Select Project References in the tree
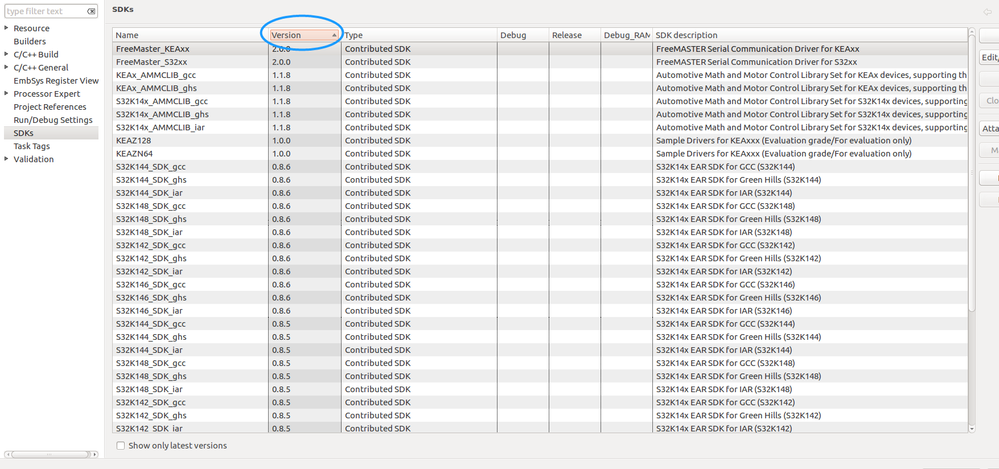 pyautogui.click(x=50, y=107)
